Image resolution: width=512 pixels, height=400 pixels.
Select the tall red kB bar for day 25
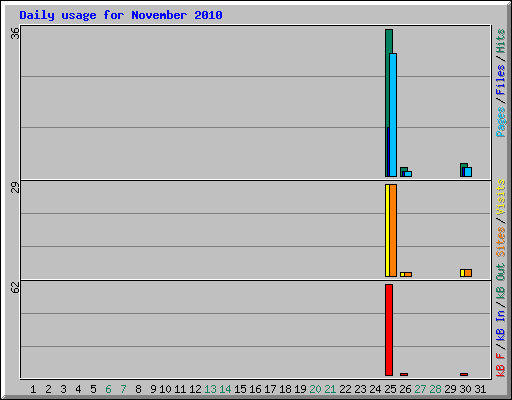[x=389, y=330]
